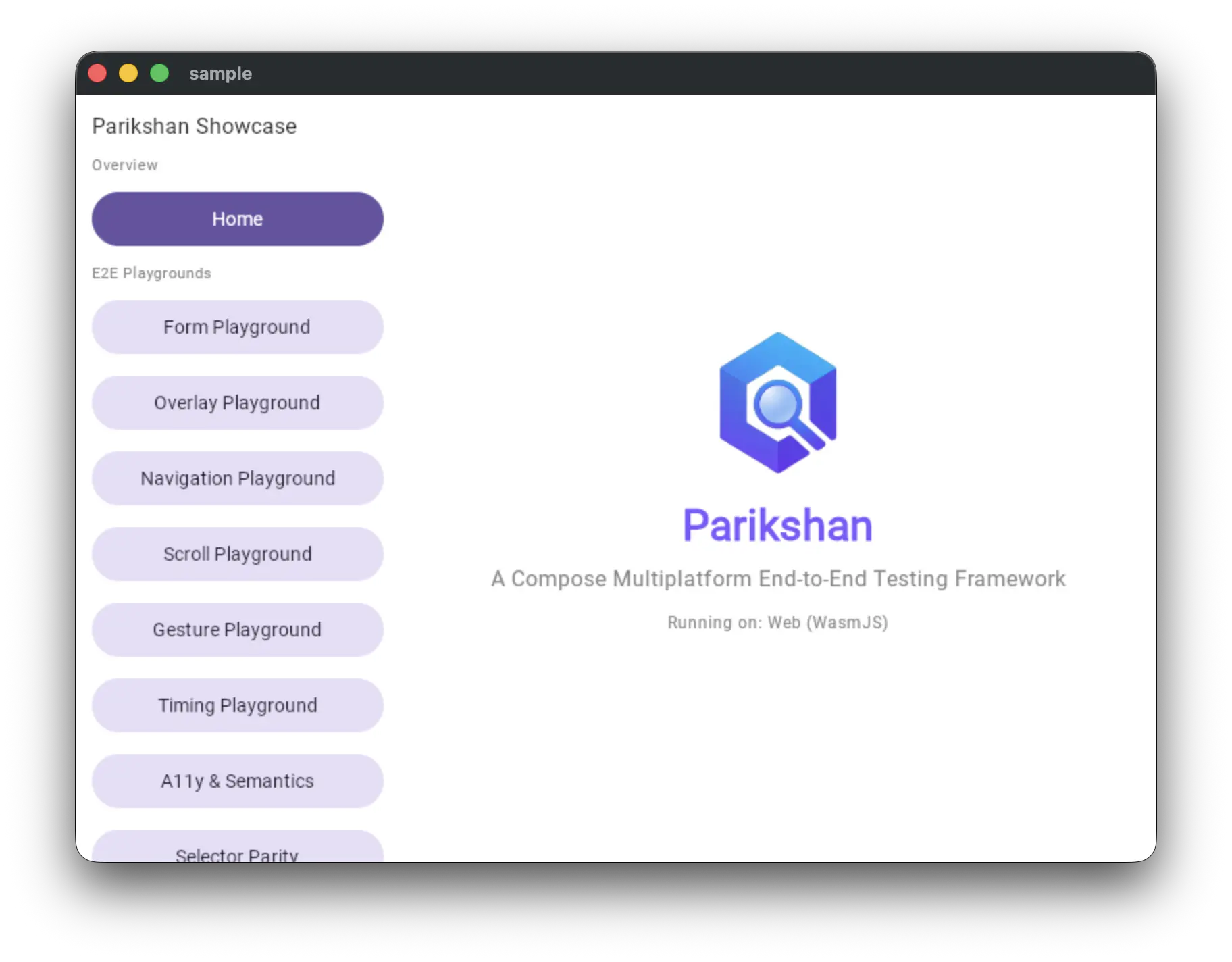Viewport: 1232px width, 962px height.
Task: Click the Overview section label
Action: click(x=125, y=165)
